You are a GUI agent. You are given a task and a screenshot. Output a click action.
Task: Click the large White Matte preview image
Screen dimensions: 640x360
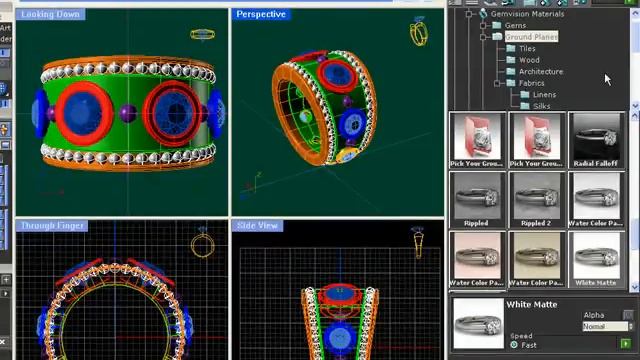(x=478, y=323)
